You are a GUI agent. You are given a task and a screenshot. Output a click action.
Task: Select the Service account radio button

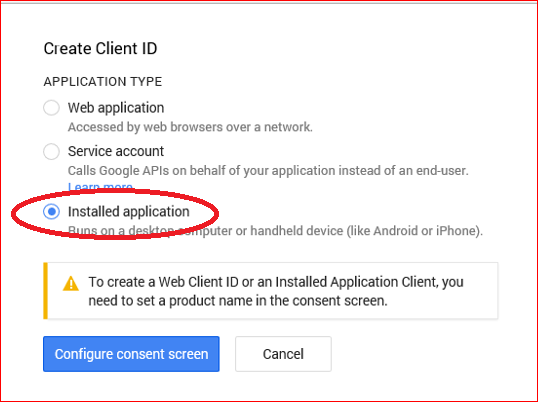[x=51, y=151]
